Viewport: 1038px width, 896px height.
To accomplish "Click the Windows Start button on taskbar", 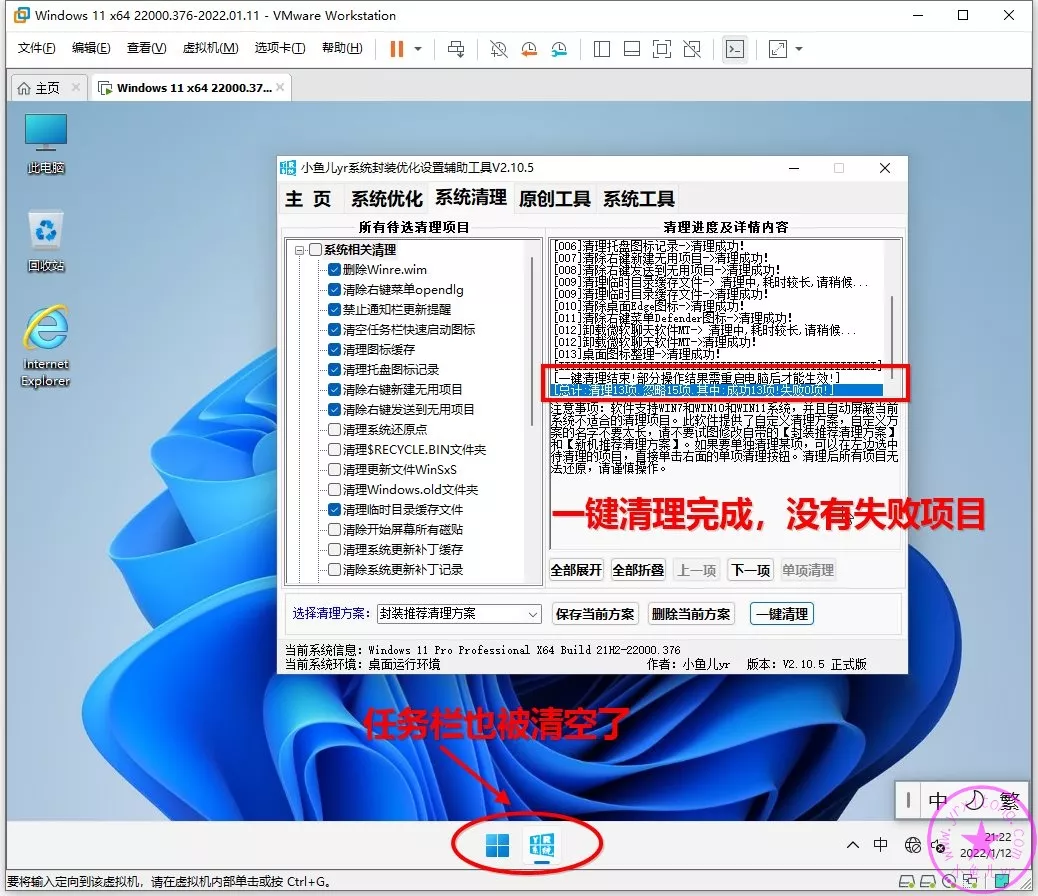I will (x=497, y=846).
